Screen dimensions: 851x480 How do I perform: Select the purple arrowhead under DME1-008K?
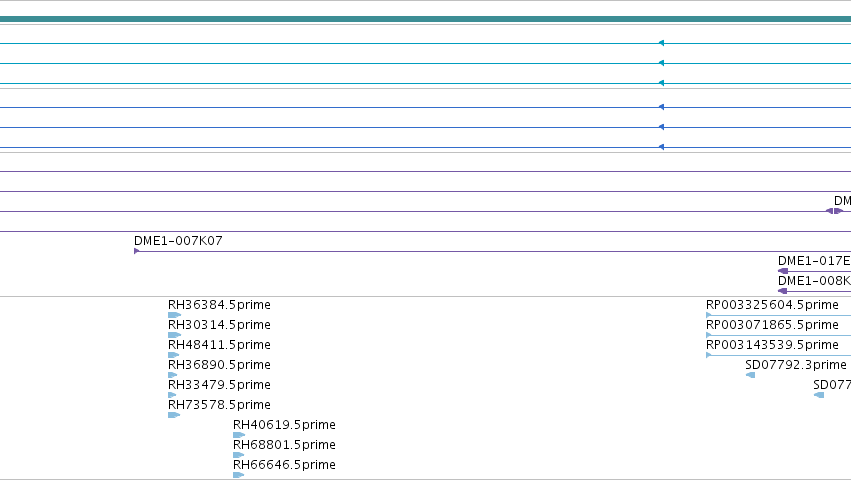(x=783, y=291)
